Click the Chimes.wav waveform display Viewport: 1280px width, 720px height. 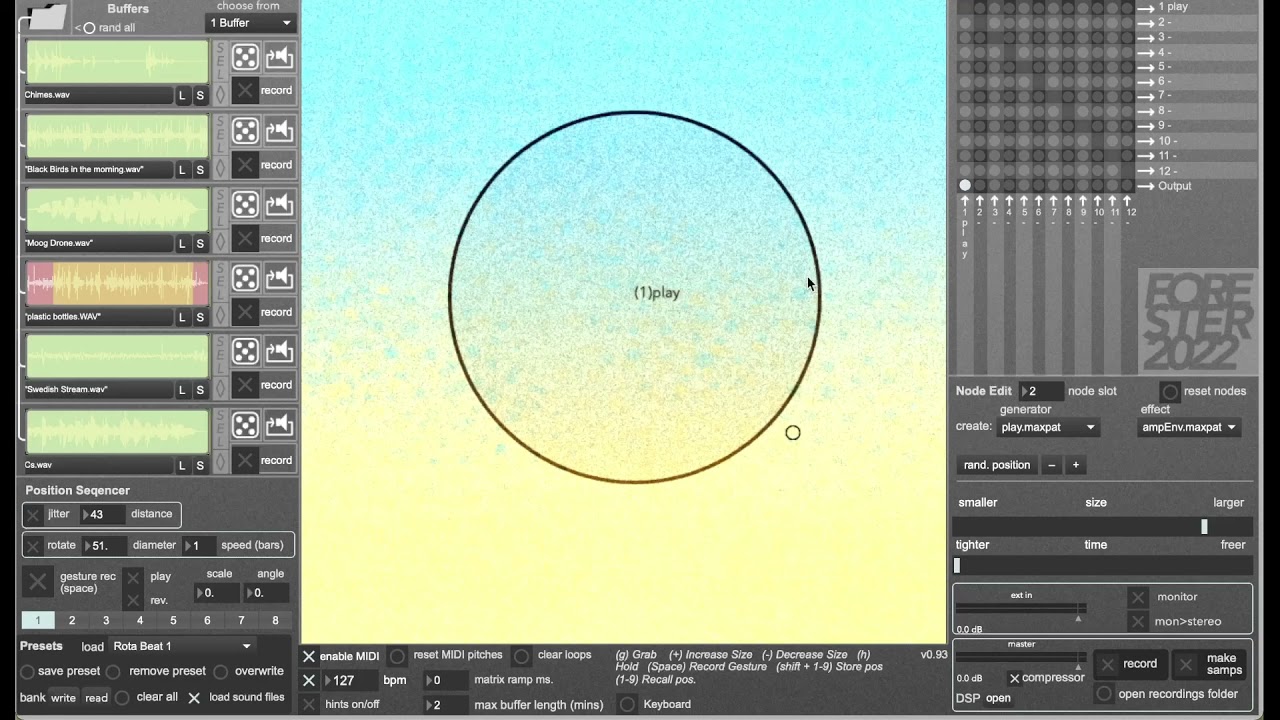click(117, 63)
